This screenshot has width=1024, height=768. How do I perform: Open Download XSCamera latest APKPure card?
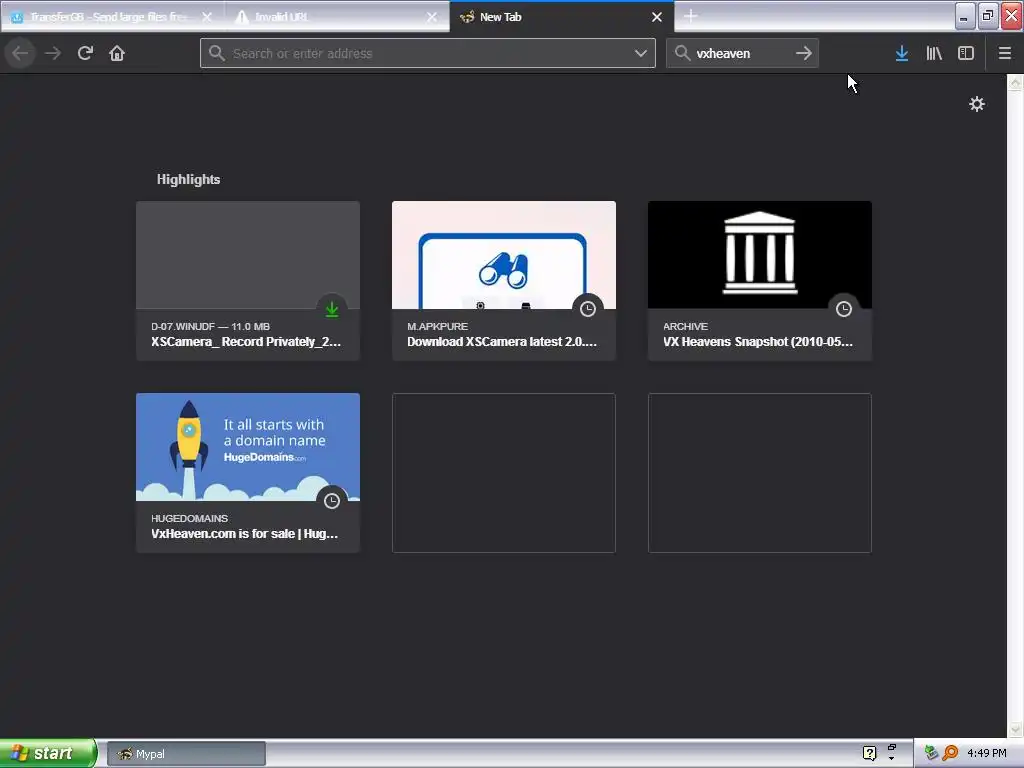(504, 280)
